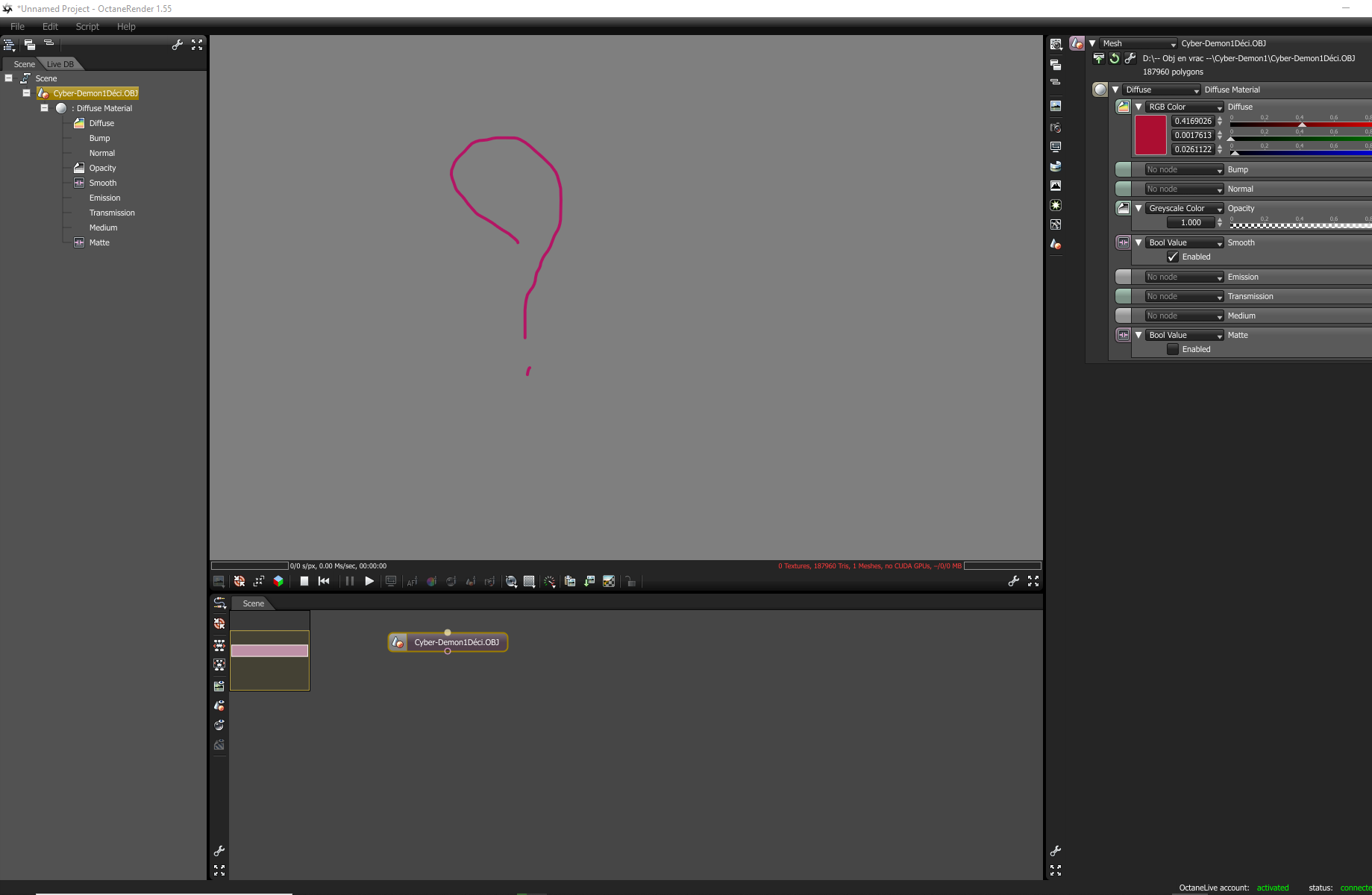This screenshot has height=895, width=1372.
Task: Open mesh import settings wrench
Action: (x=1130, y=58)
